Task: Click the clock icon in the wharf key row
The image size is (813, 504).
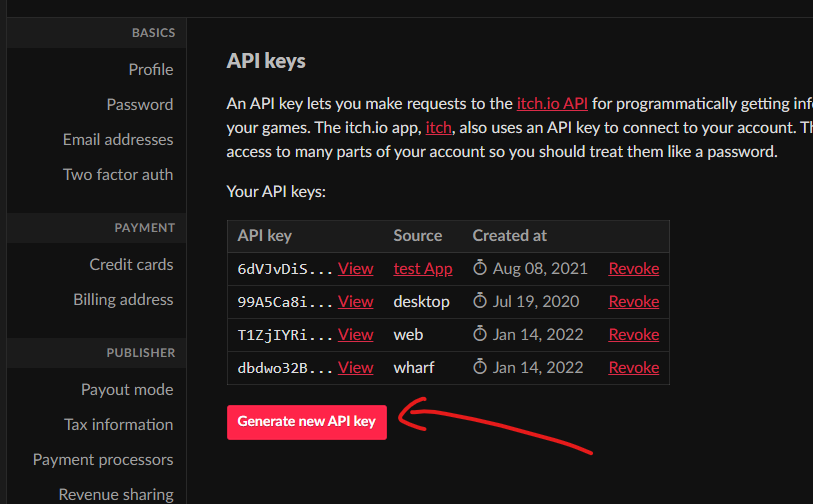Action: 480,367
